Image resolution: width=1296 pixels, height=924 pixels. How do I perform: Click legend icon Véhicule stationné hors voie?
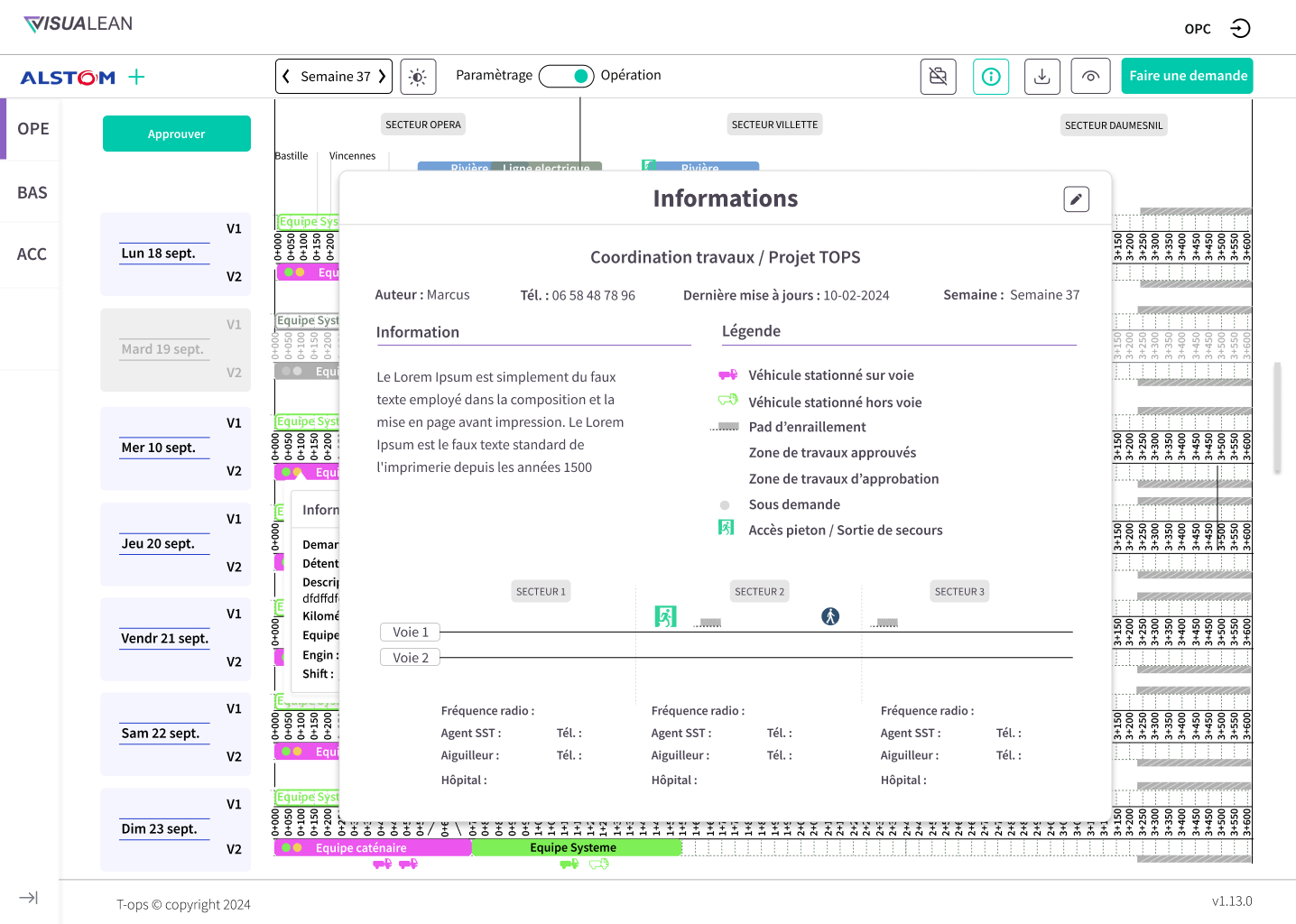point(727,400)
